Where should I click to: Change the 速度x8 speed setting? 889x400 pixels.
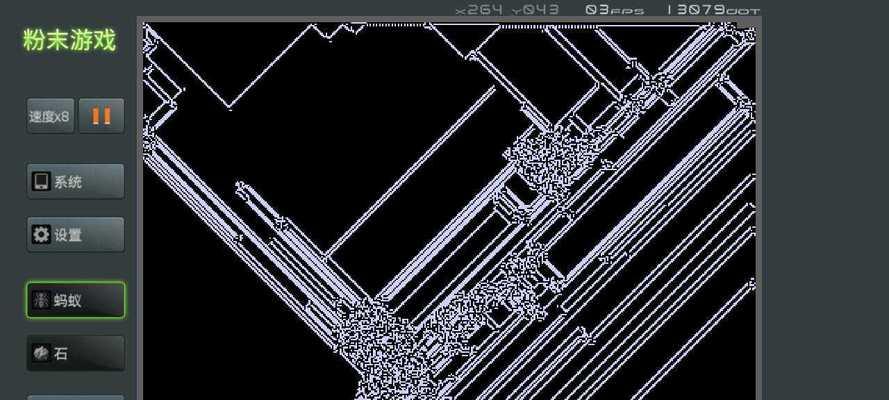point(49,116)
